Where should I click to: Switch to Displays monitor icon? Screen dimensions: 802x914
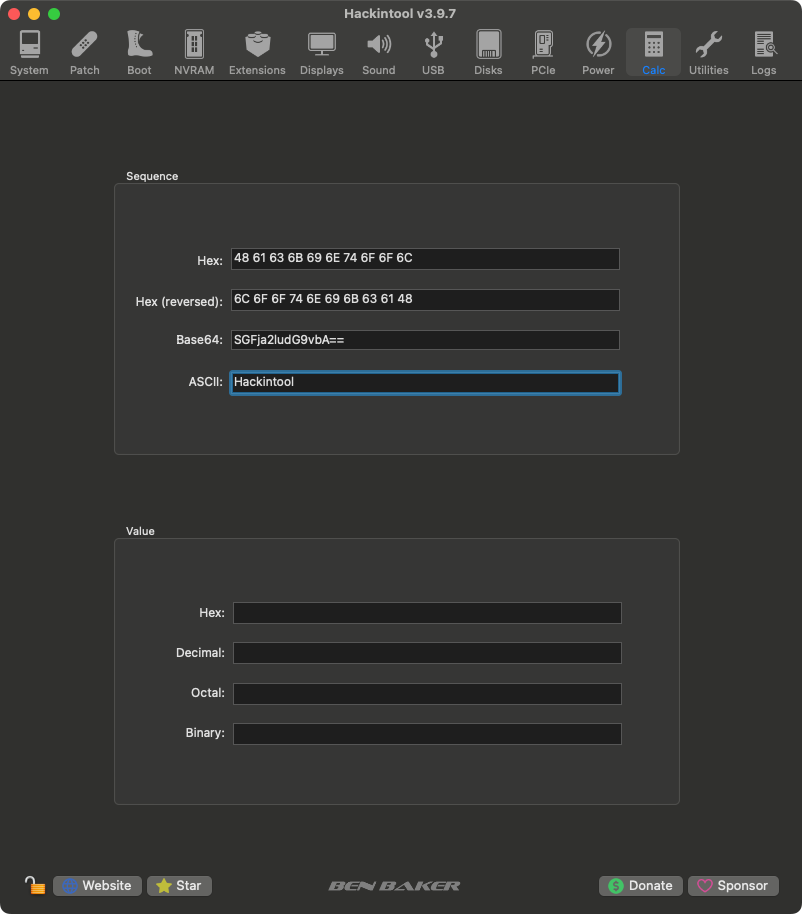click(x=322, y=45)
